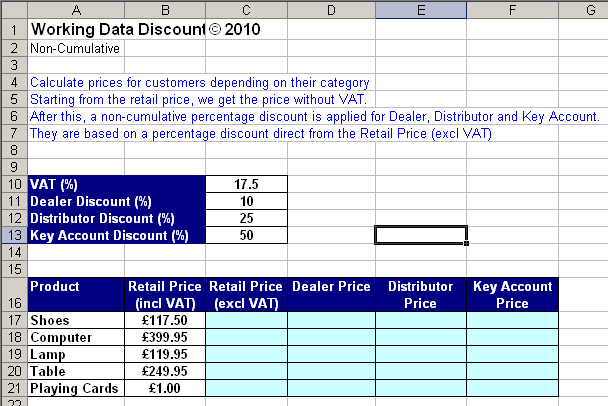Select the £399.95 price cell
This screenshot has height=406, width=608.
pyautogui.click(x=165, y=337)
